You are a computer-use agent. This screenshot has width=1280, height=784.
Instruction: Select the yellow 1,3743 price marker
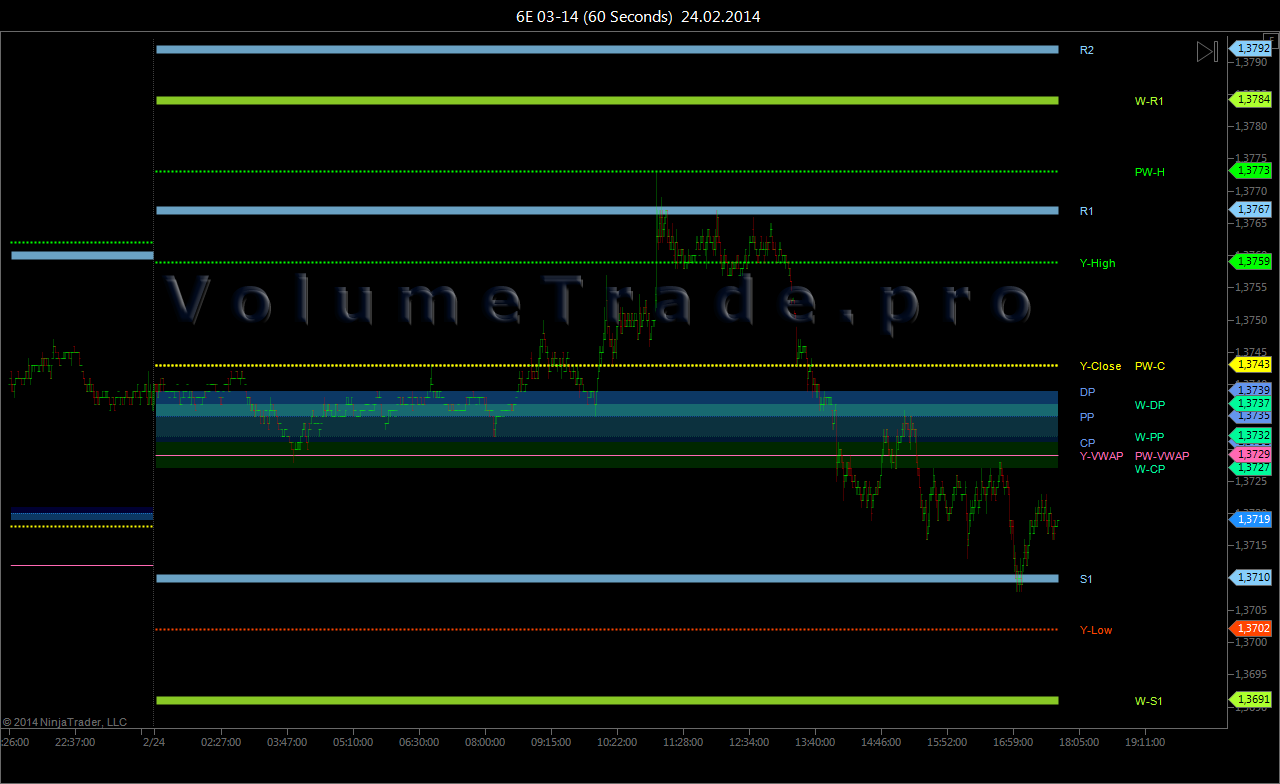click(1250, 365)
